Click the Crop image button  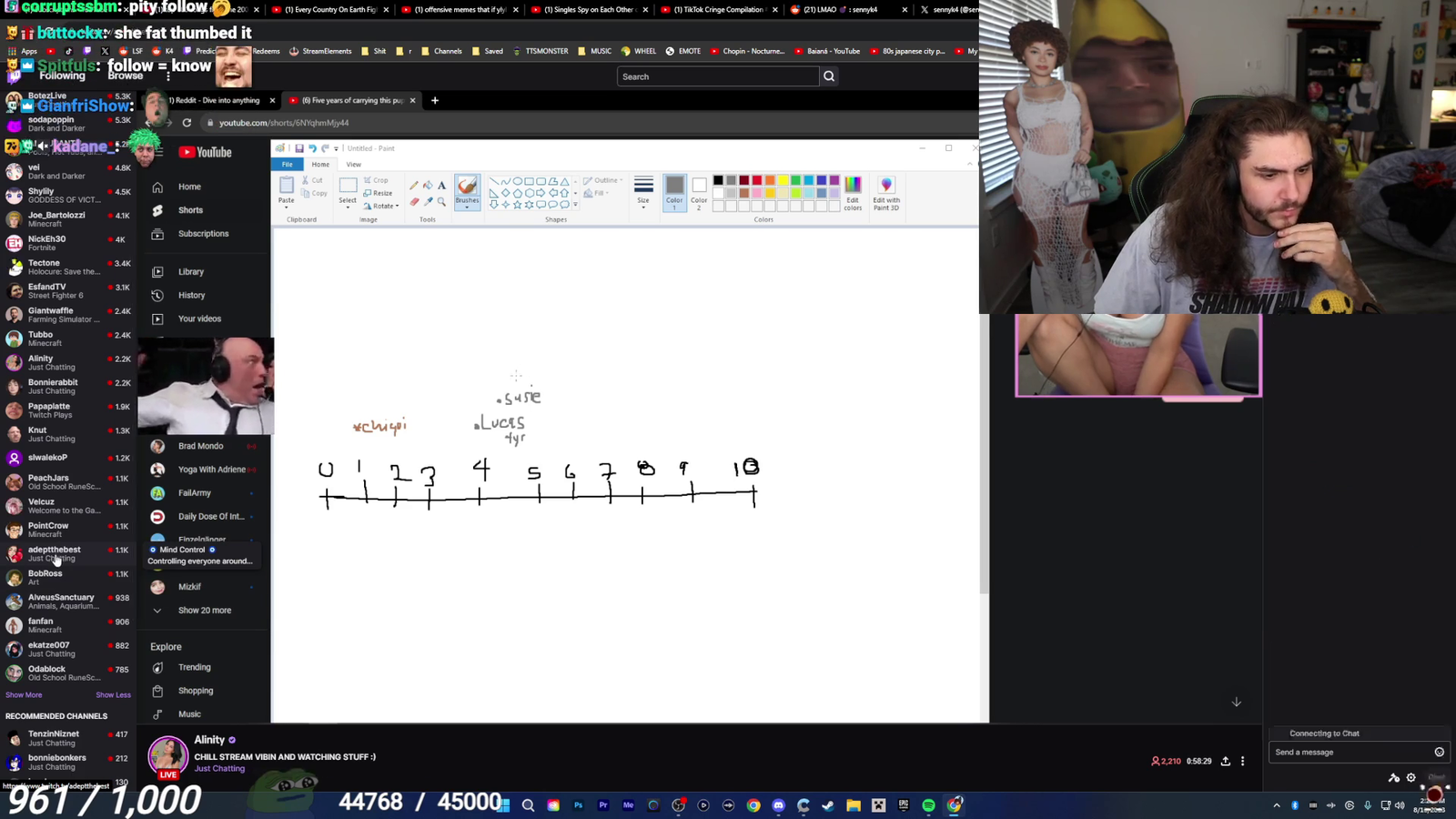tap(376, 180)
